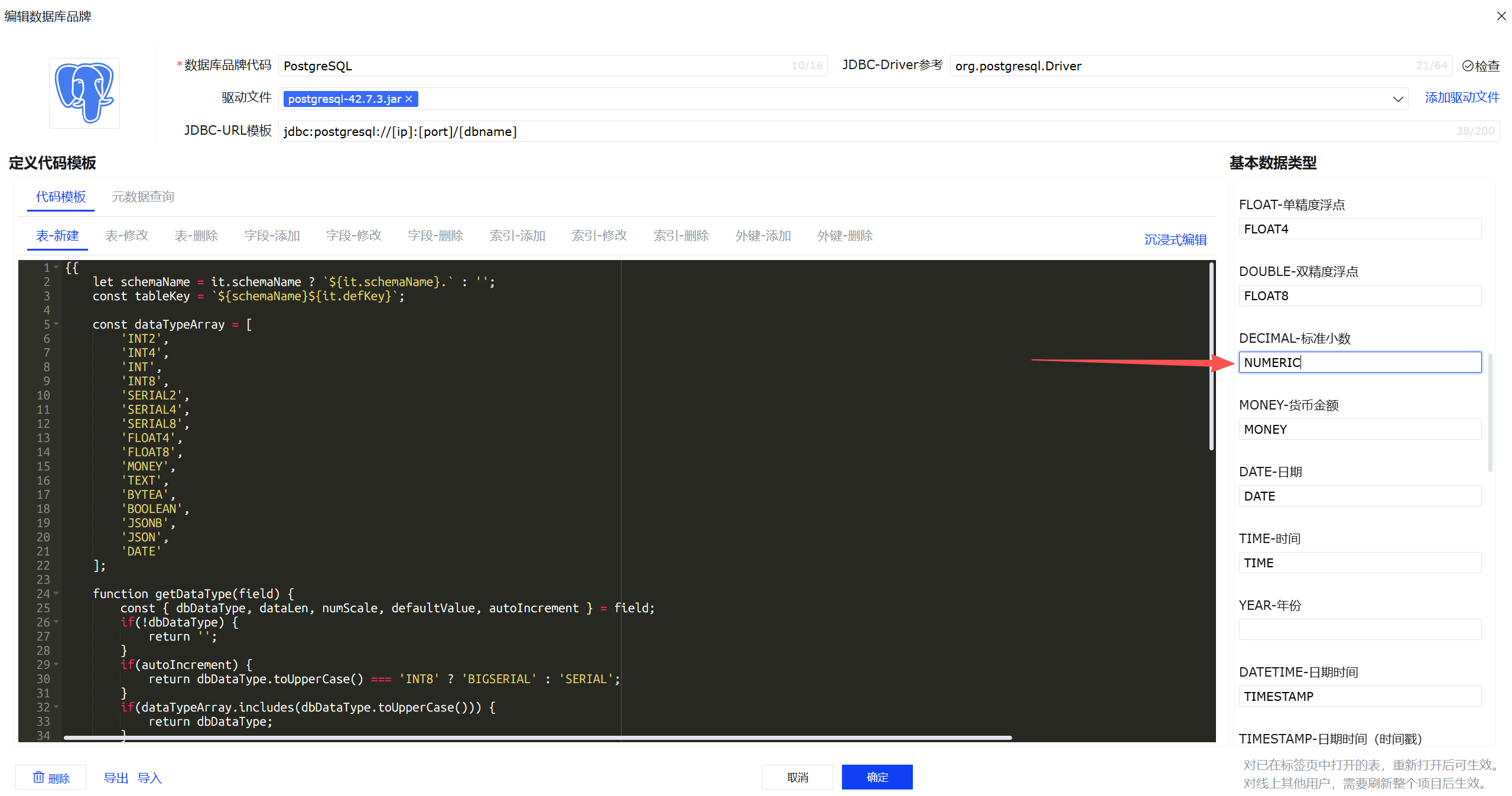This screenshot has width=1512, height=796.
Task: Select the 索引-修改 template tab
Action: point(599,236)
